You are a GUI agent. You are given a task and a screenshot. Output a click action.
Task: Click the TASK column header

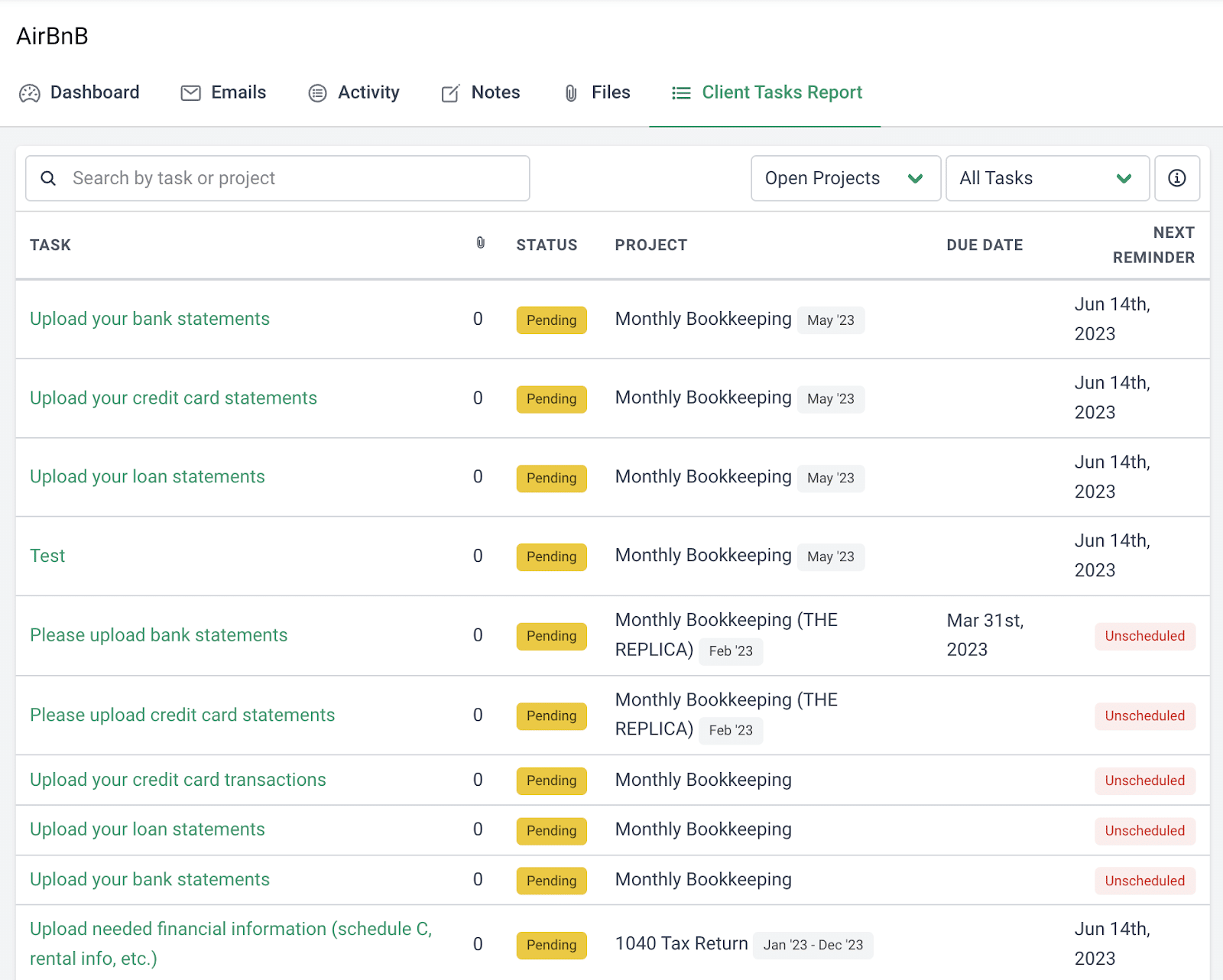(50, 245)
